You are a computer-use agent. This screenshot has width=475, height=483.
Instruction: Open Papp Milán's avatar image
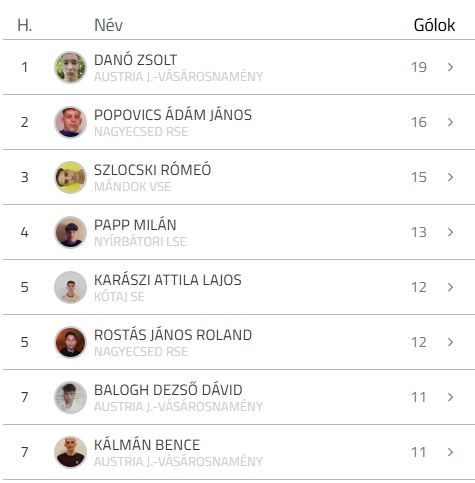[x=70, y=232]
